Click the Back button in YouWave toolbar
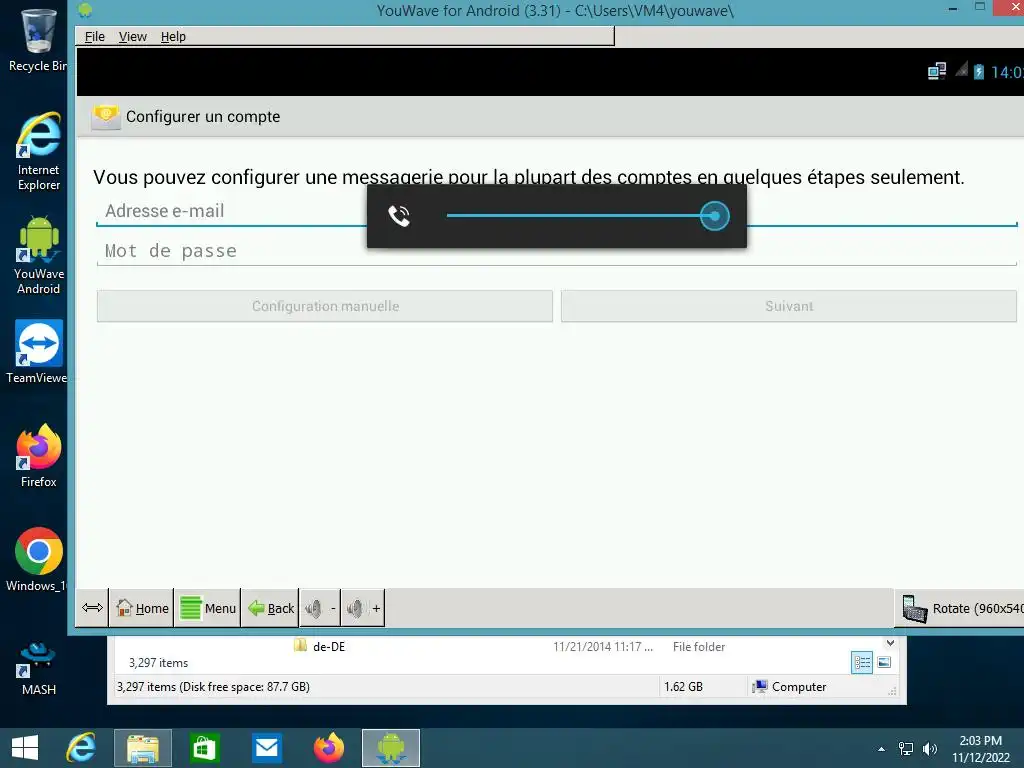1024x768 pixels. [270, 608]
